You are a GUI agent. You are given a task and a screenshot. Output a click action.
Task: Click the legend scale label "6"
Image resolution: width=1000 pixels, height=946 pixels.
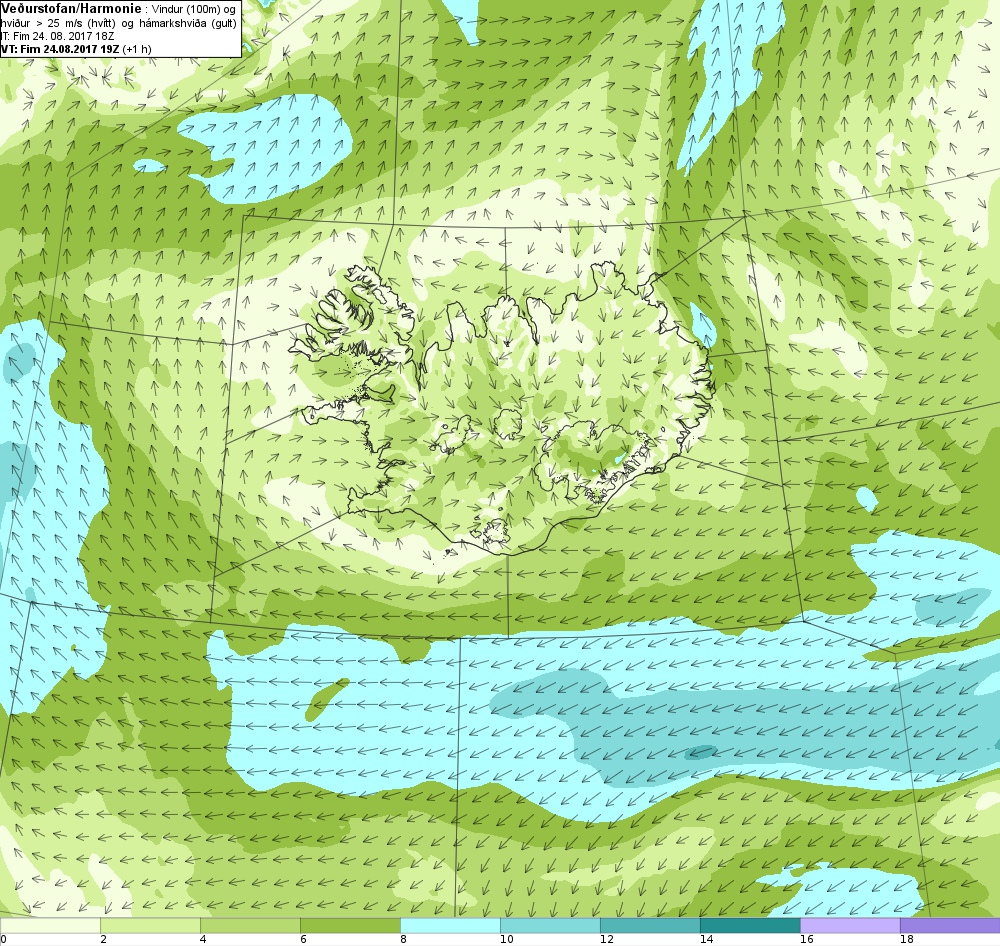coord(303,939)
